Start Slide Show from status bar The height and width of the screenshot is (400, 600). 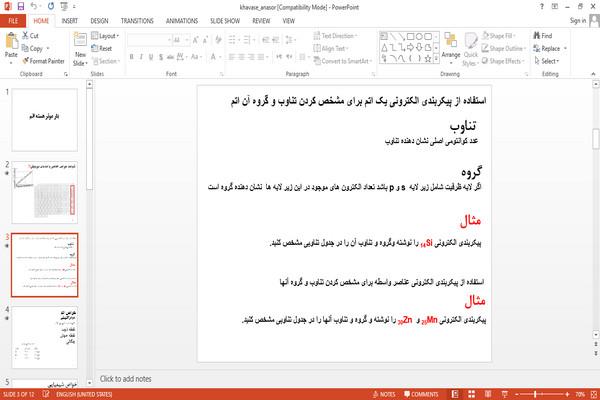pyautogui.click(x=504, y=394)
